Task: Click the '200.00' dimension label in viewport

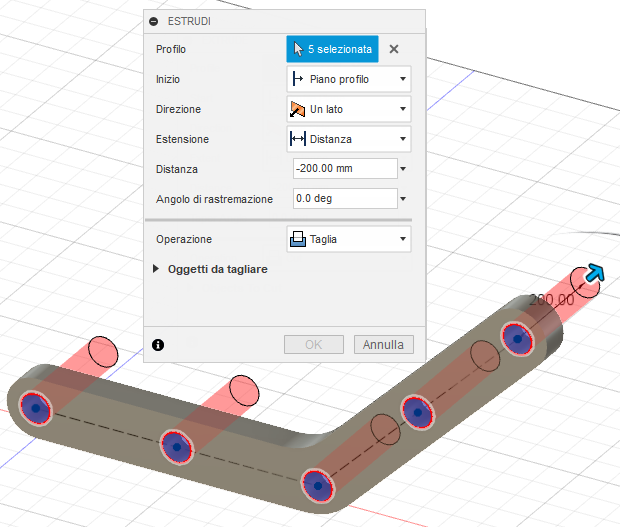Action: point(552,300)
